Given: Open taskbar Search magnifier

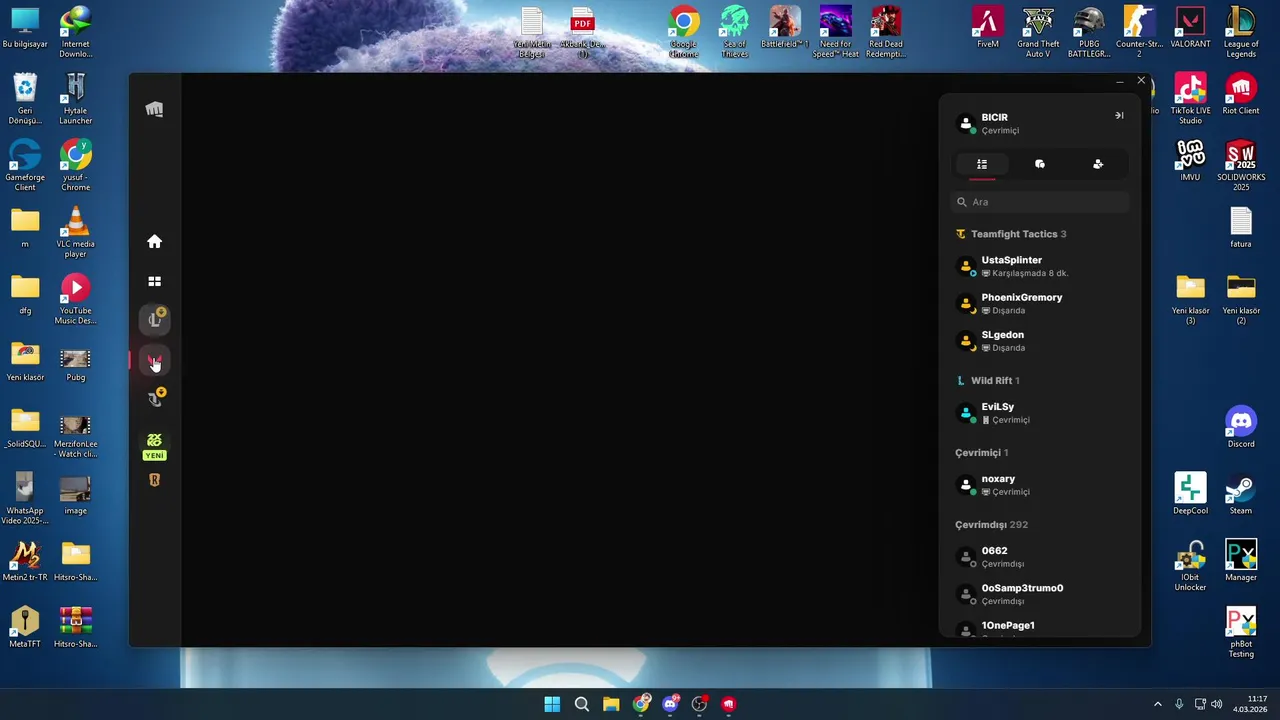Looking at the screenshot, I should coord(581,704).
